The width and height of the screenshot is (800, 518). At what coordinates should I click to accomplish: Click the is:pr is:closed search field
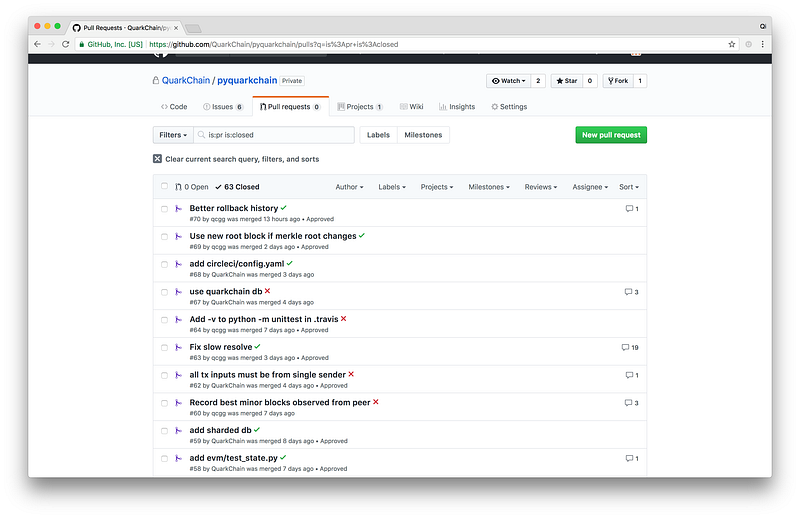point(274,135)
